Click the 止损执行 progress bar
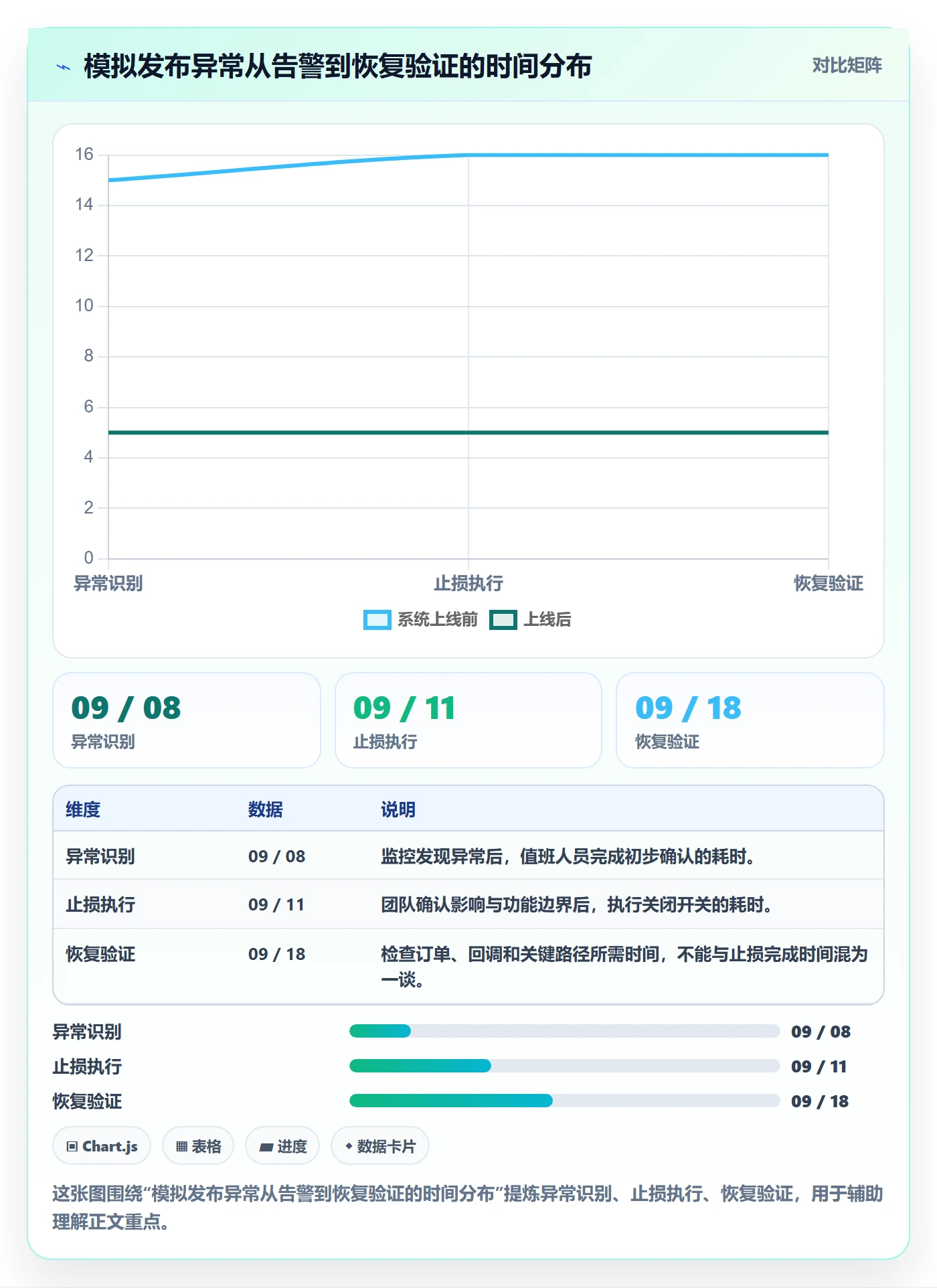 pyautogui.click(x=564, y=1066)
